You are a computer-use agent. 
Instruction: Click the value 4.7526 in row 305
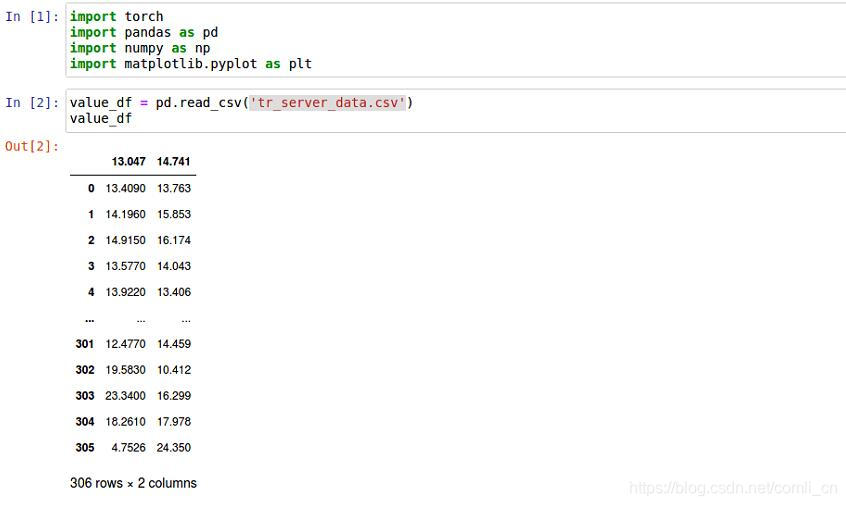coord(128,447)
